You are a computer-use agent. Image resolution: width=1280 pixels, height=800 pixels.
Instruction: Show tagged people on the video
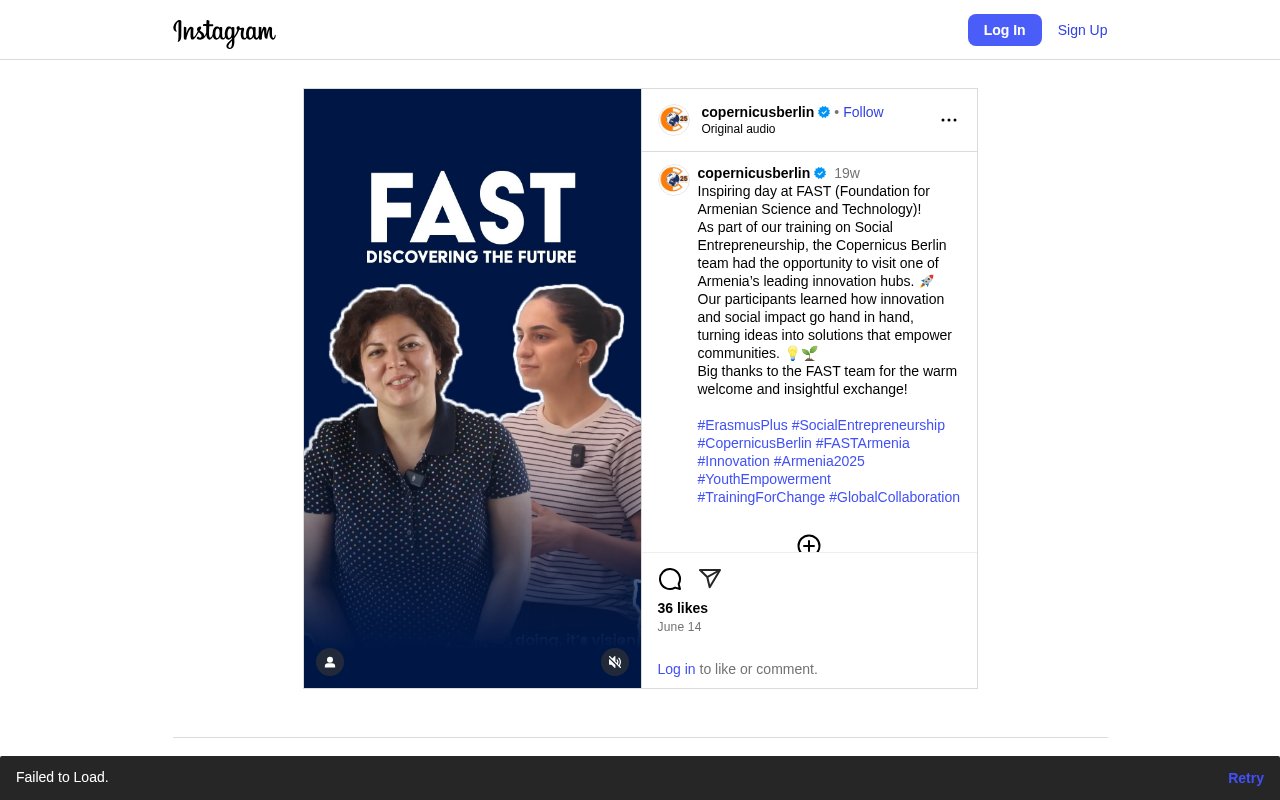point(330,662)
